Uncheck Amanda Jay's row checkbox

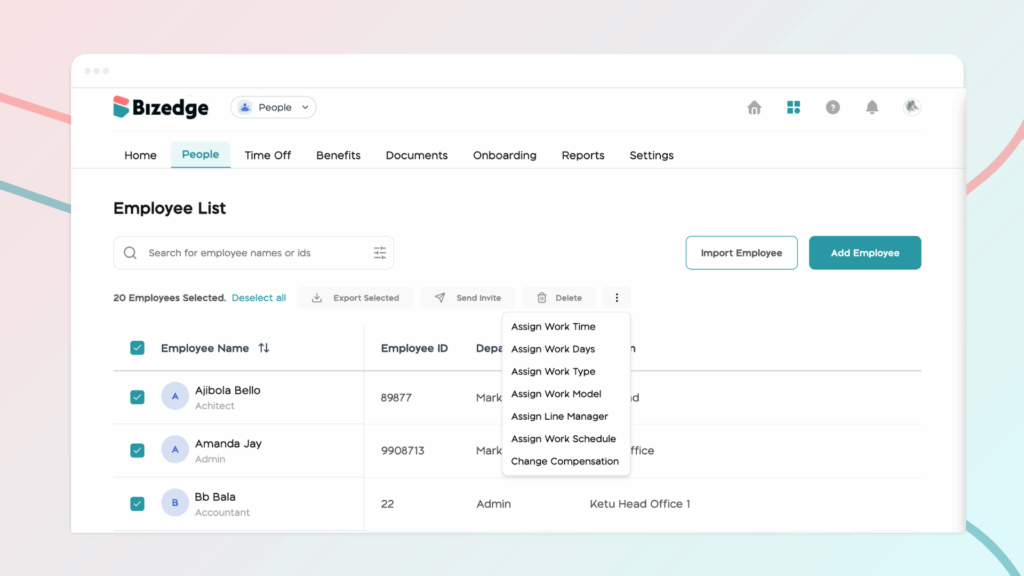pyautogui.click(x=137, y=450)
